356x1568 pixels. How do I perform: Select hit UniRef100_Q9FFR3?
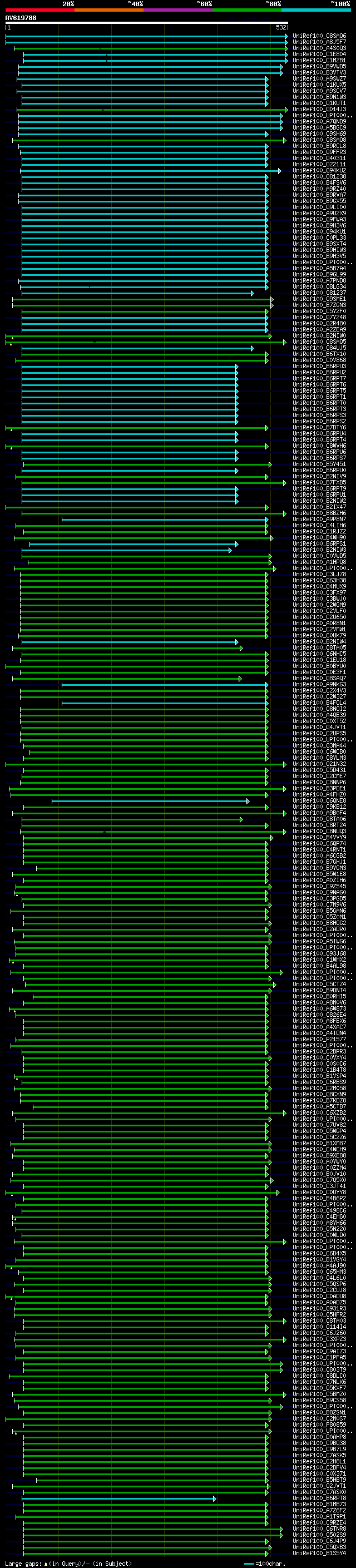pos(319,152)
